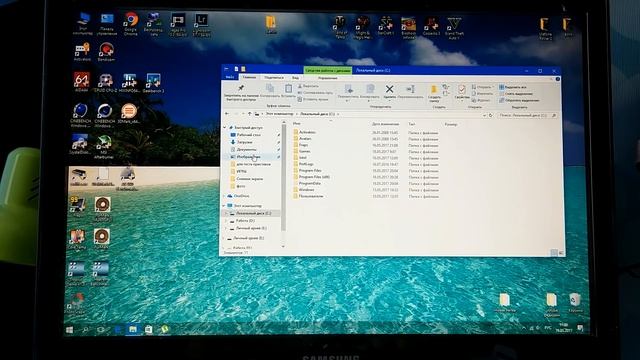Image resolution: width=640 pixels, height=360 pixels.
Task: Click Delete X icon in ribbon
Action: pos(389,89)
